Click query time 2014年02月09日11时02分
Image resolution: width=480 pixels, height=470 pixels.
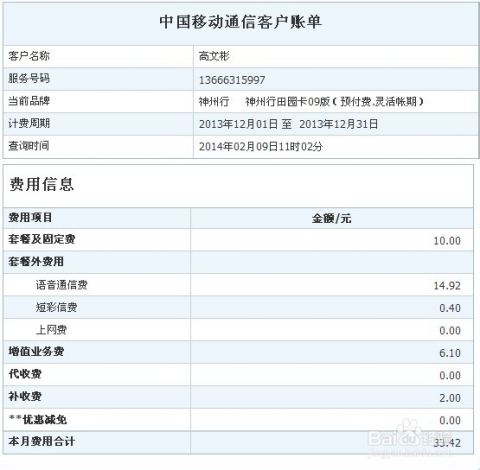(261, 147)
